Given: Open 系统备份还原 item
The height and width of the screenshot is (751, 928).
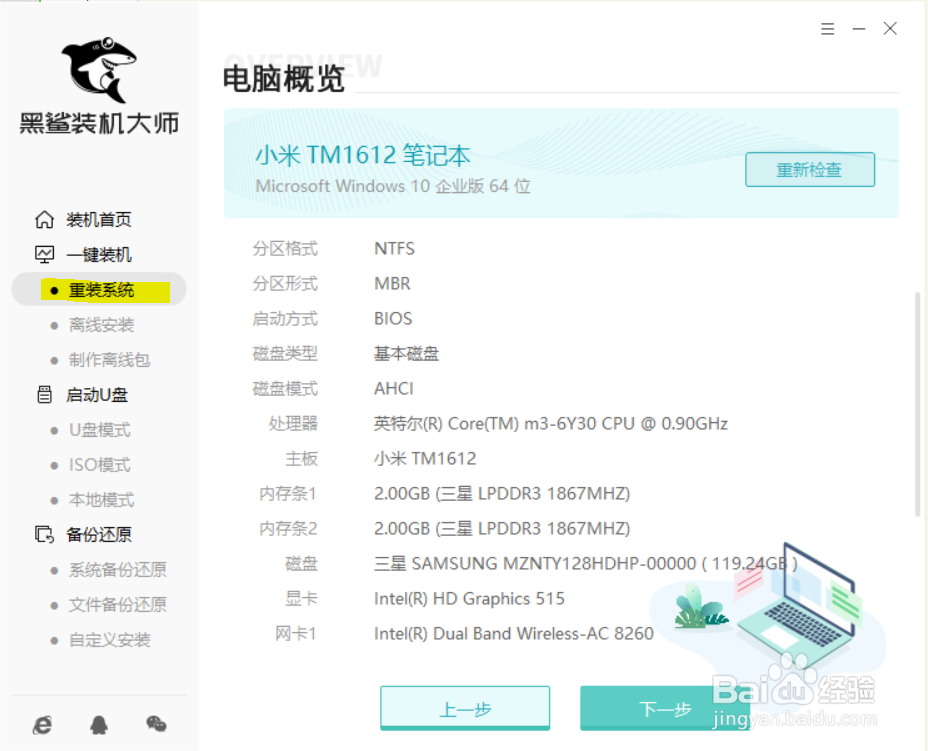Looking at the screenshot, I should (x=118, y=569).
